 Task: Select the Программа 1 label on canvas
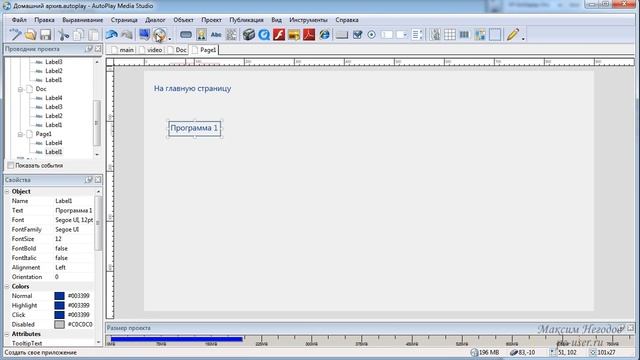(x=194, y=128)
